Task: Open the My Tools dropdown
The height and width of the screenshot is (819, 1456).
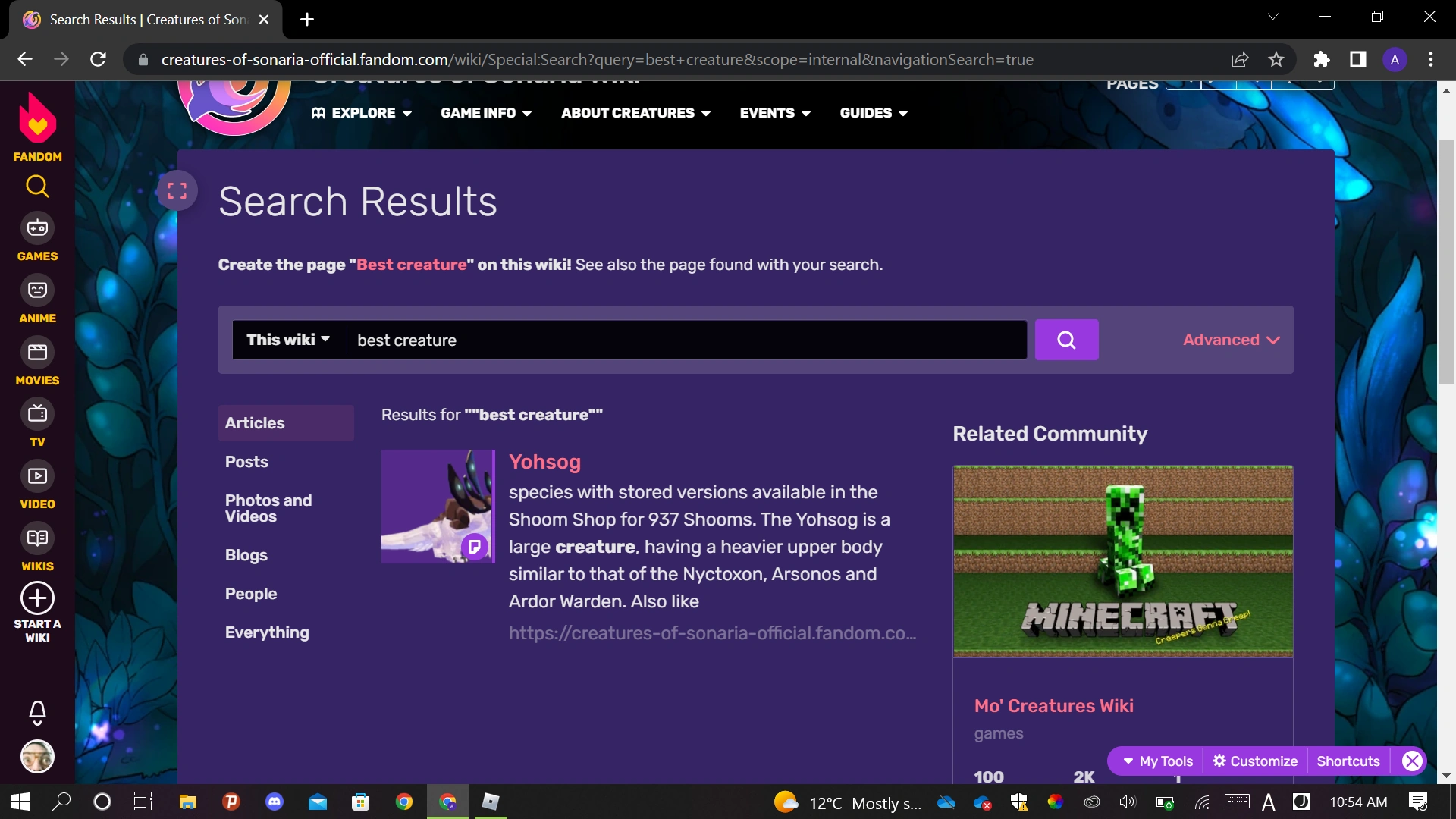Action: 1158,761
